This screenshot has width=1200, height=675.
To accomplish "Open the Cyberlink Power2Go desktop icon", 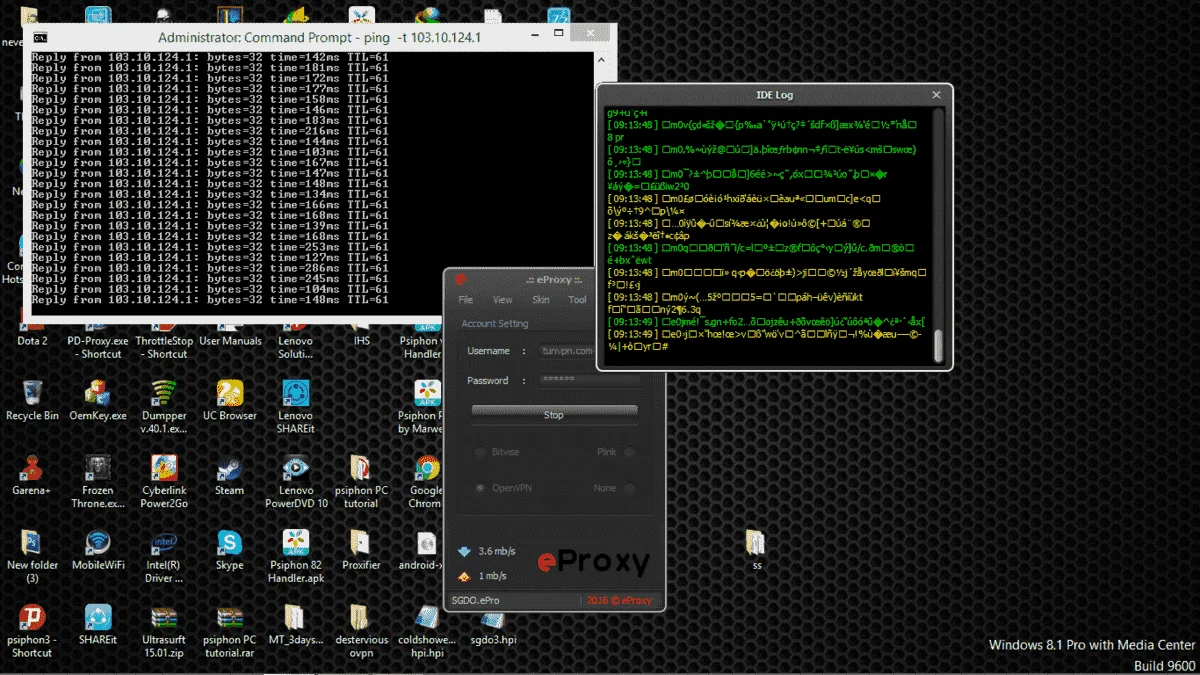I will (x=164, y=480).
